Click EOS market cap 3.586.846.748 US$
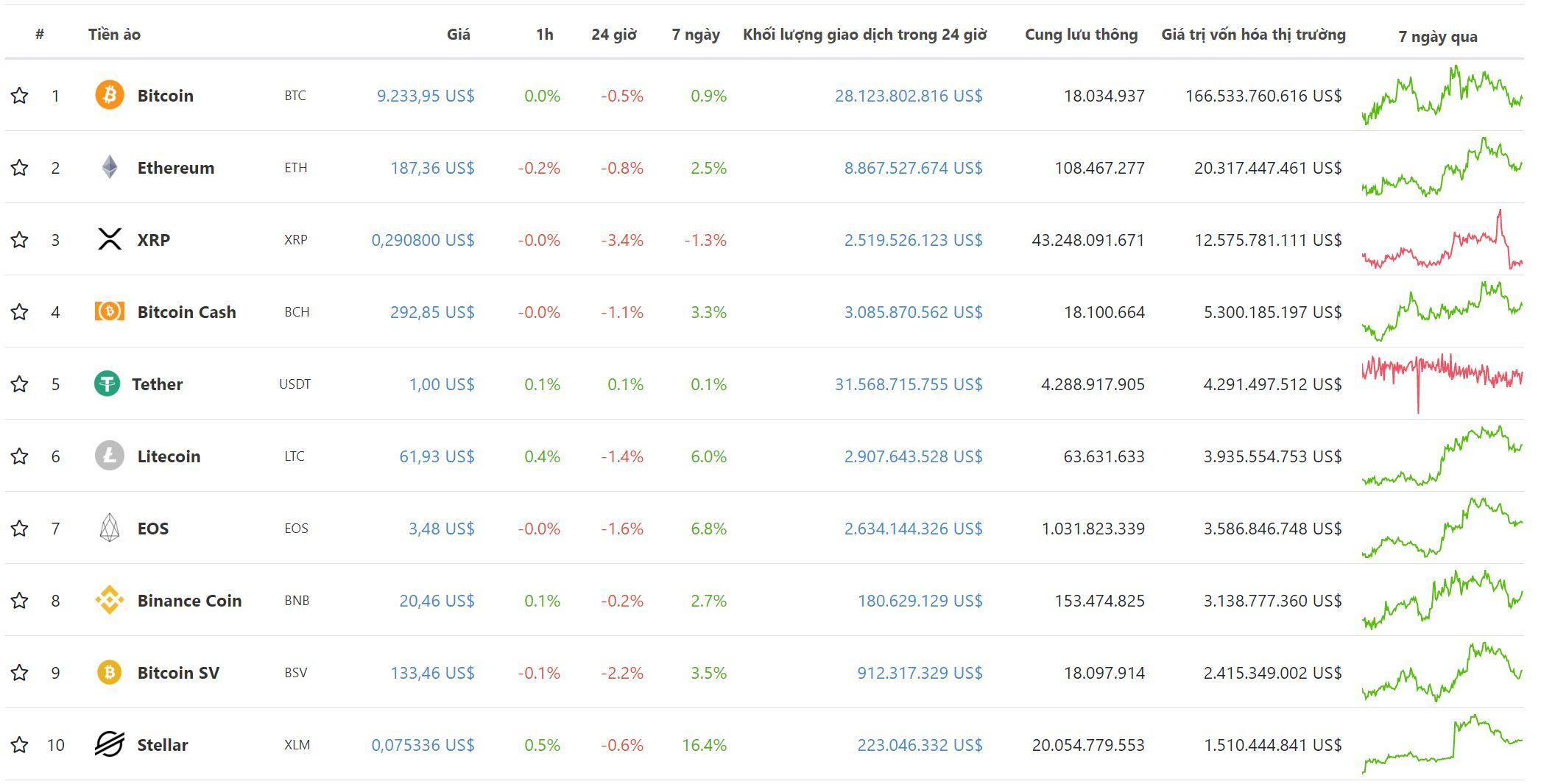Image resolution: width=1541 pixels, height=784 pixels. tap(1272, 528)
